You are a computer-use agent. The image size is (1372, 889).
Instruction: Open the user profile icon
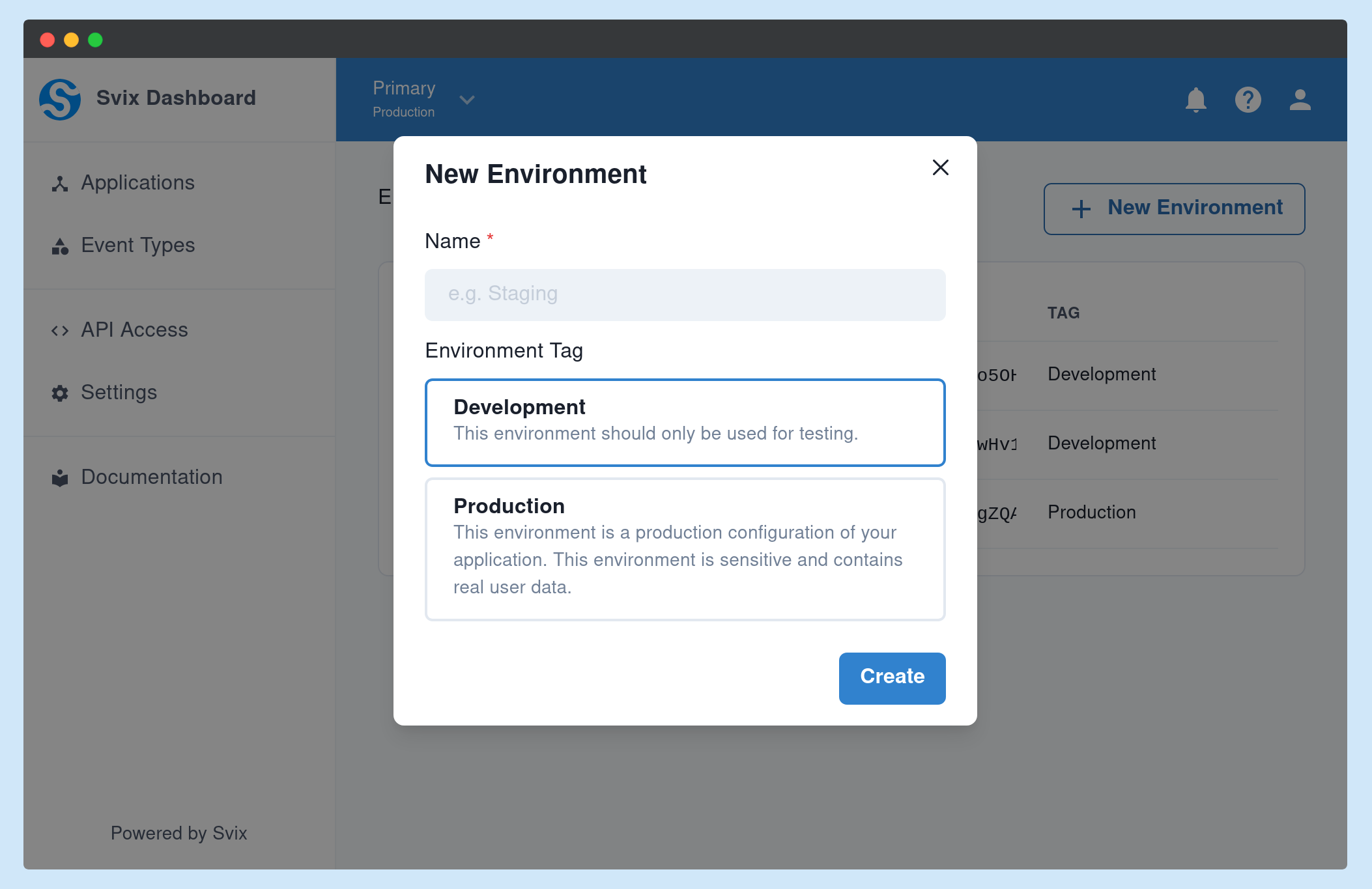1300,100
